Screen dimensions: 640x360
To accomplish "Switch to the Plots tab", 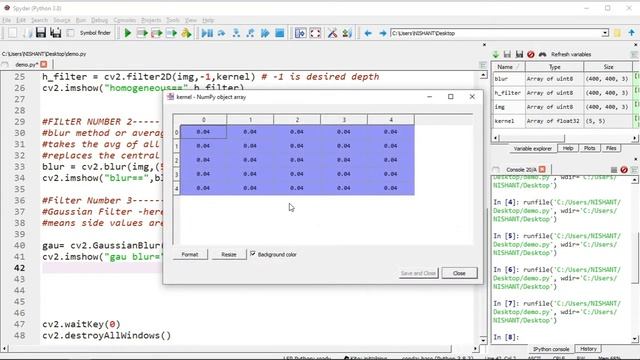I will click(589, 148).
